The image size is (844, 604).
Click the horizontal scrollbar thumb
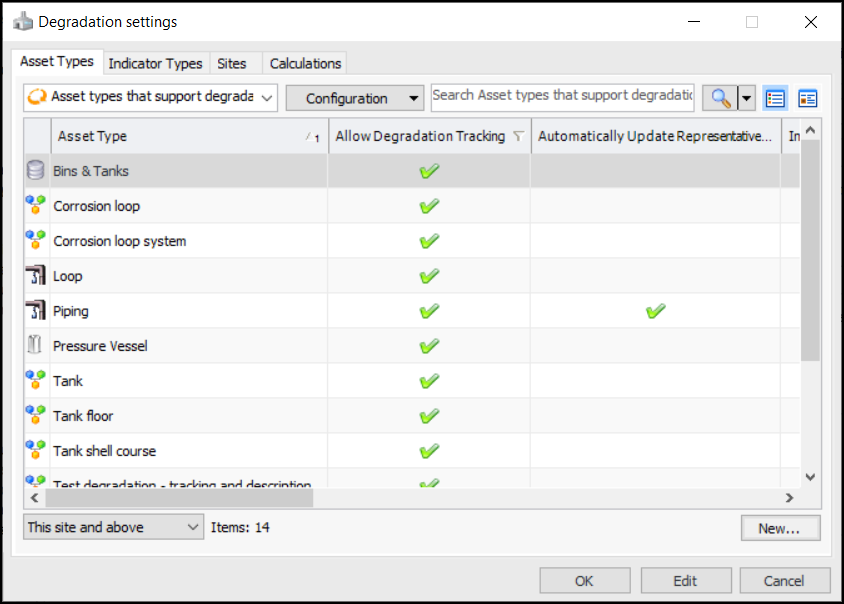point(178,497)
